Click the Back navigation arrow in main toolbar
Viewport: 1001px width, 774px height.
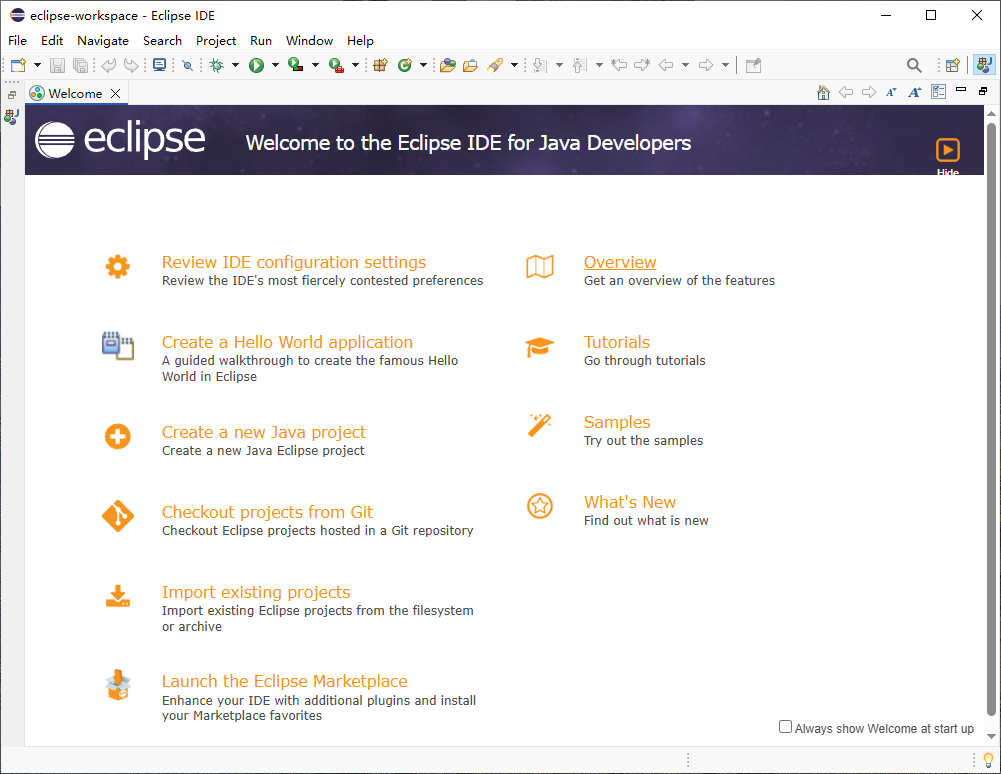pyautogui.click(x=666, y=65)
